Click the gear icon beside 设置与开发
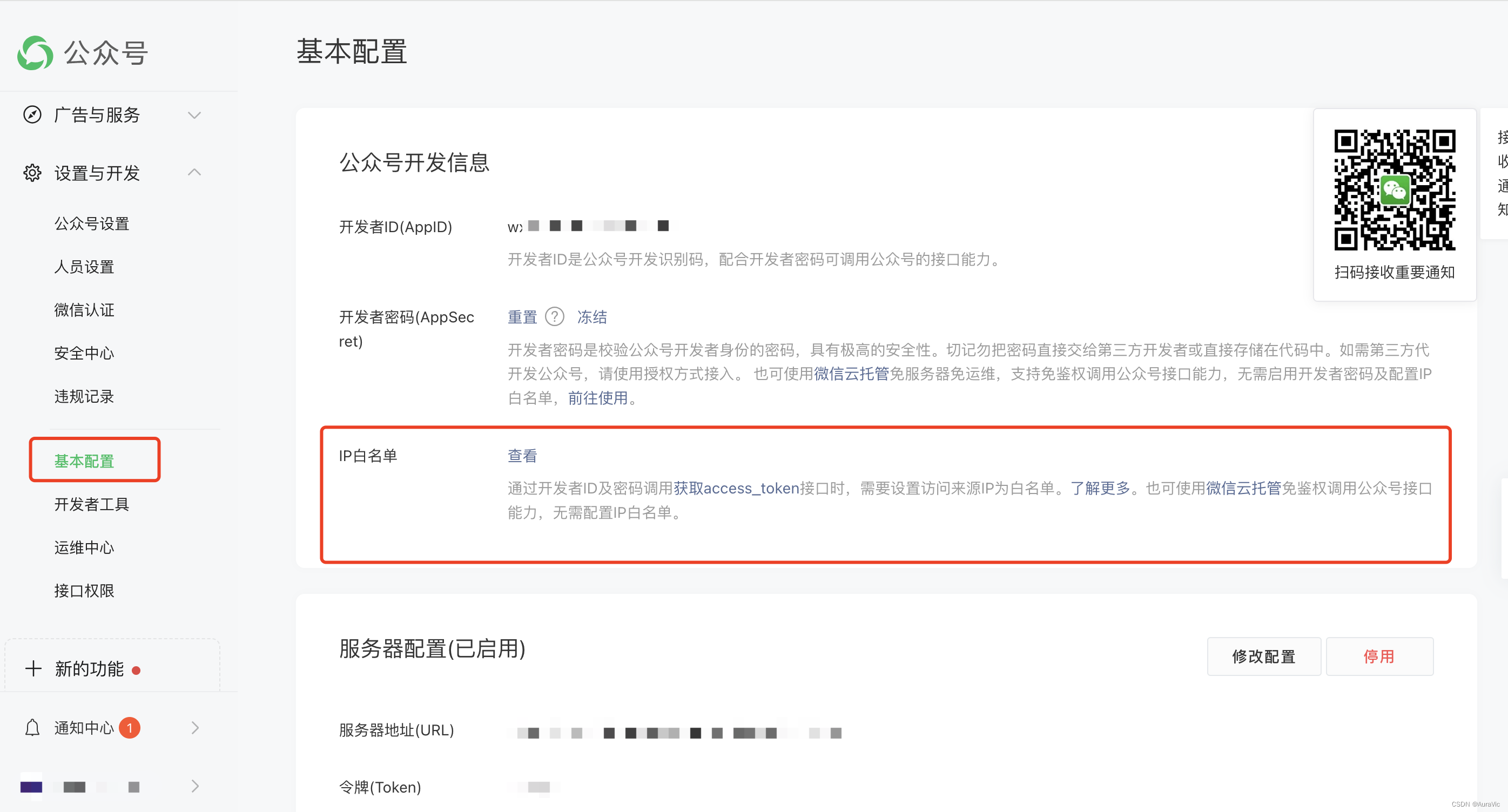 click(x=32, y=173)
